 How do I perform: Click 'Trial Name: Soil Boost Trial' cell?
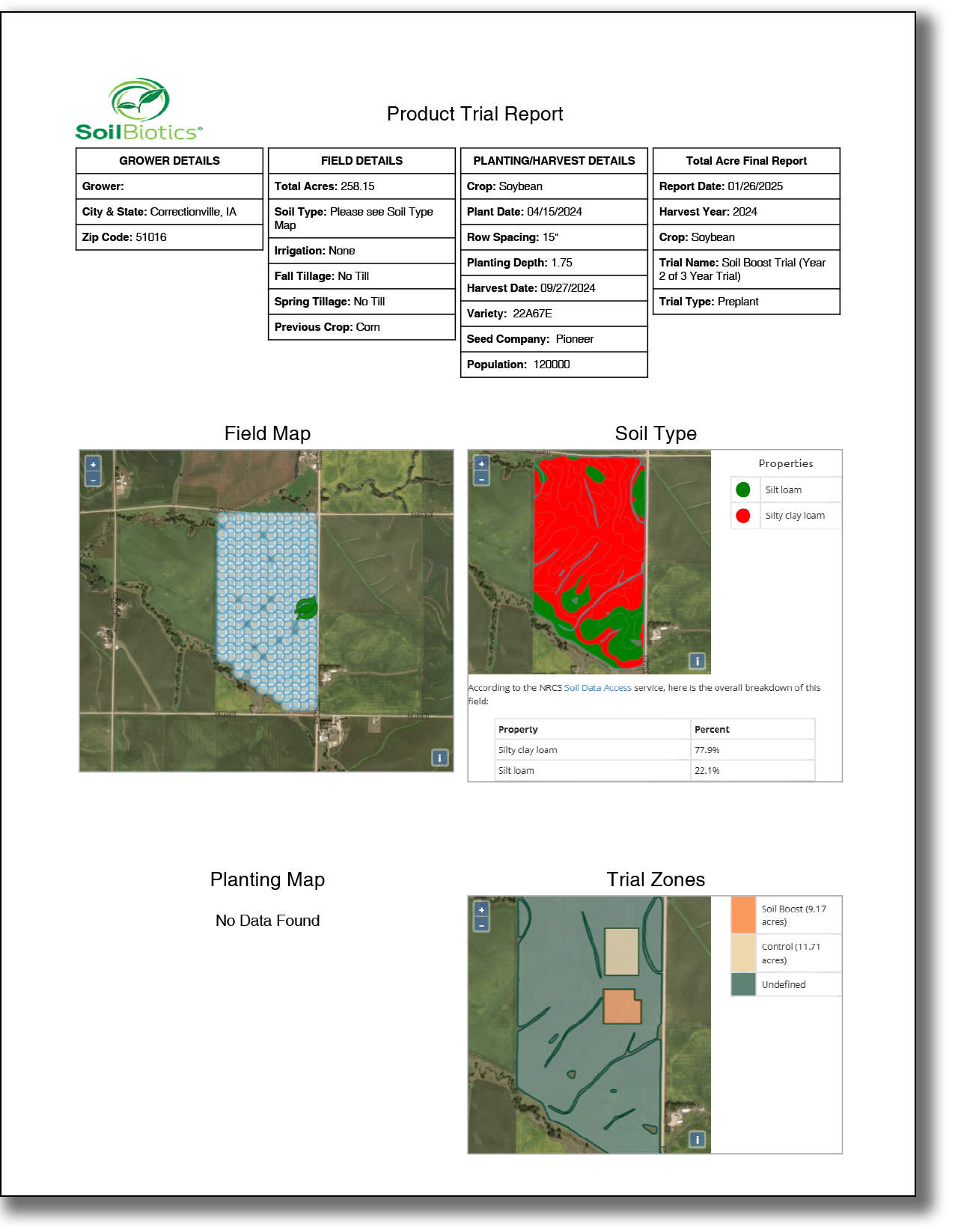(746, 269)
